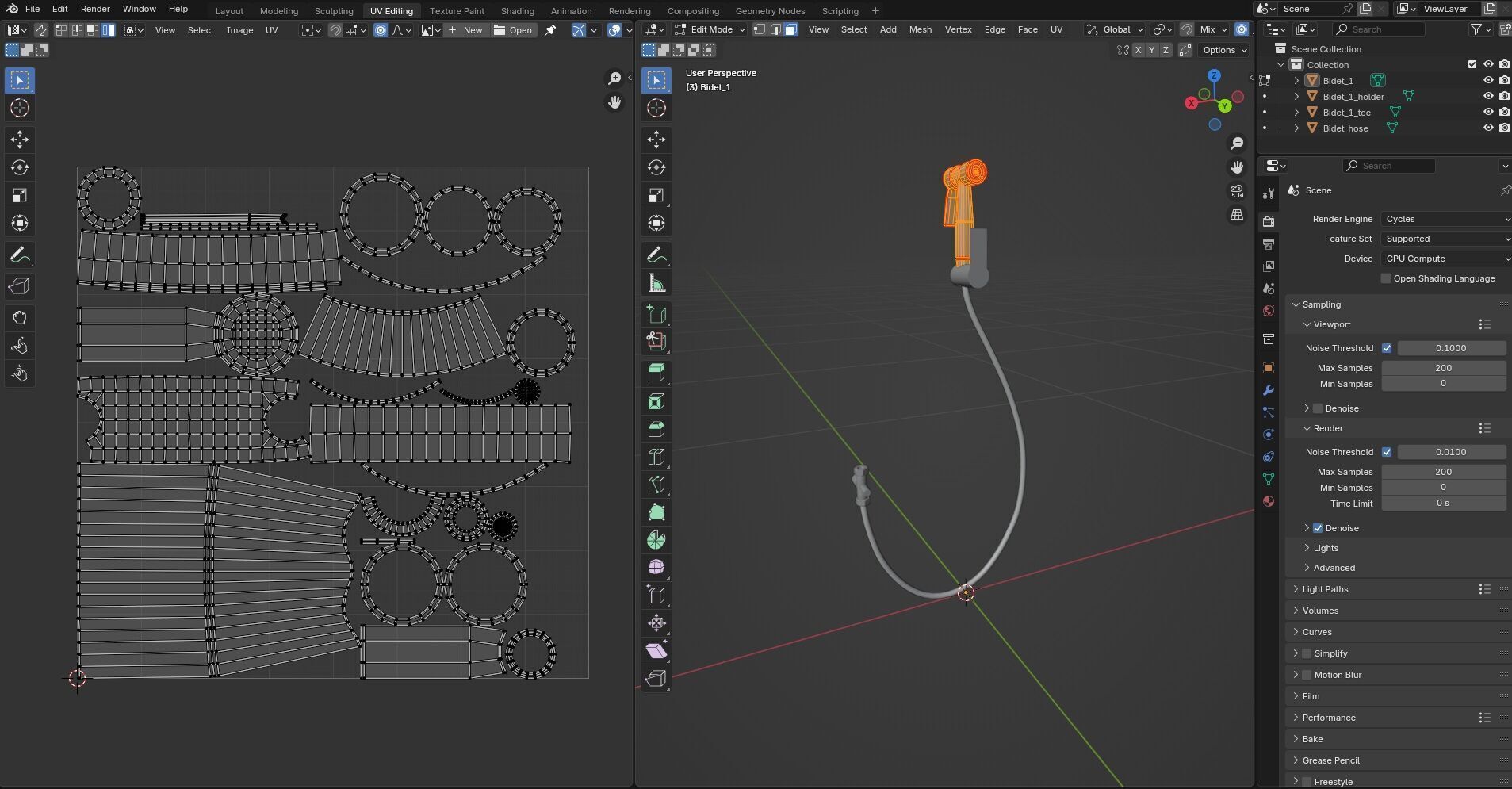Activate the Spin tool
1512x789 pixels.
pos(656,540)
